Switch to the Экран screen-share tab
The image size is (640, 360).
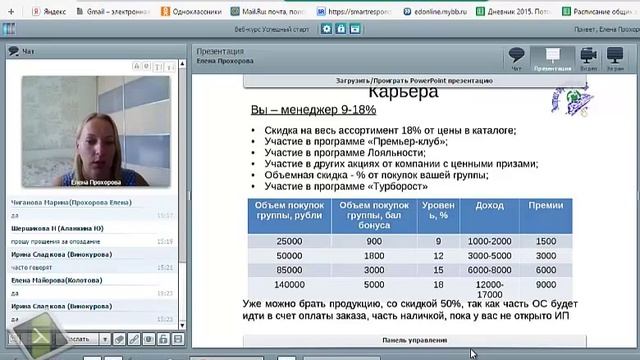coord(615,59)
